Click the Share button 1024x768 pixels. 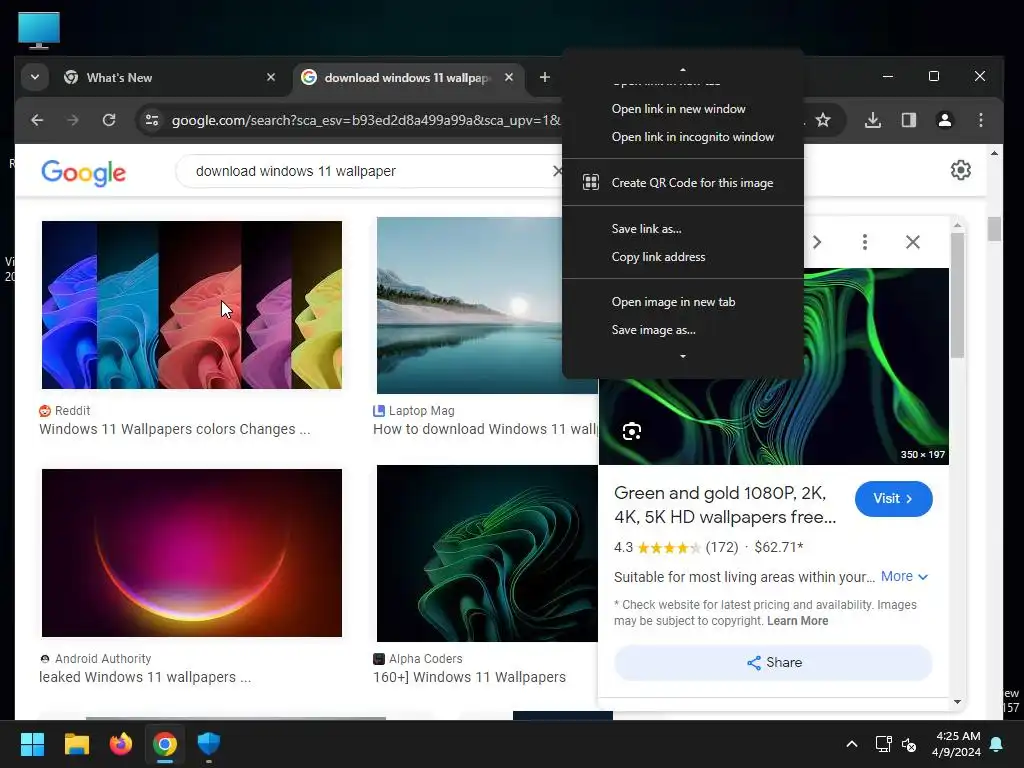click(x=773, y=663)
